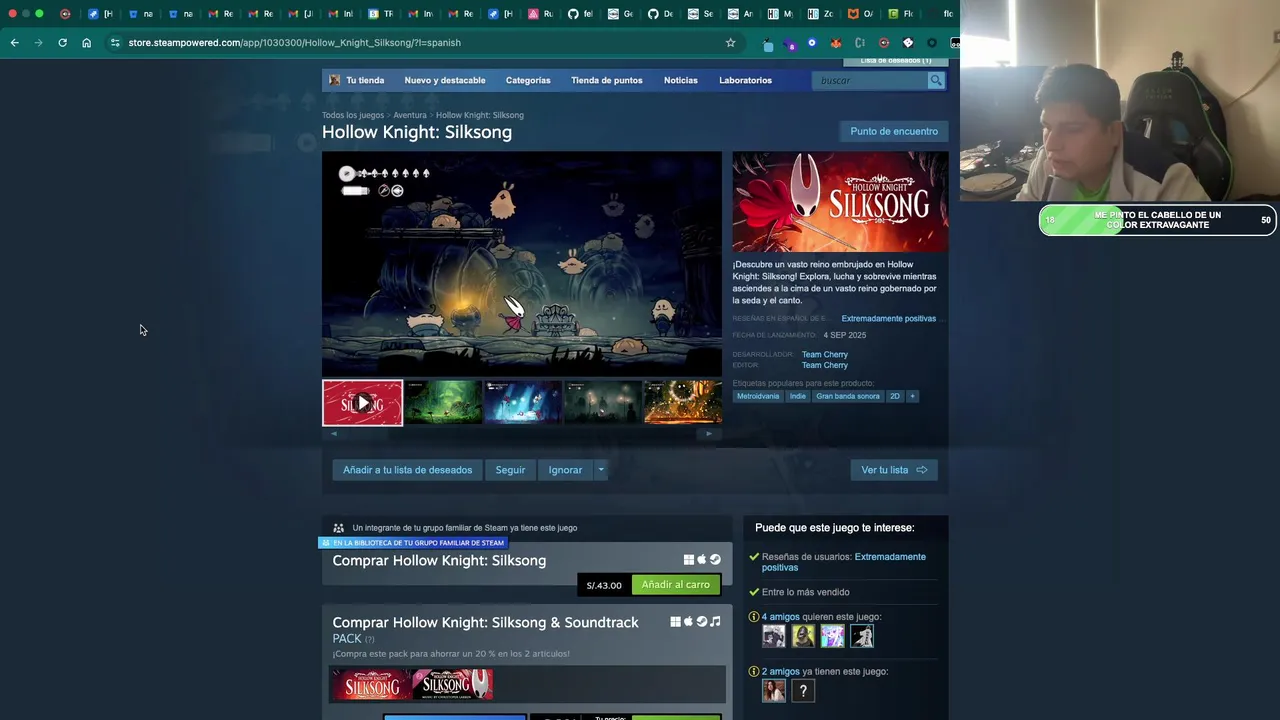The width and height of the screenshot is (1280, 720).
Task: Click the browser forward arrow
Action: click(38, 43)
